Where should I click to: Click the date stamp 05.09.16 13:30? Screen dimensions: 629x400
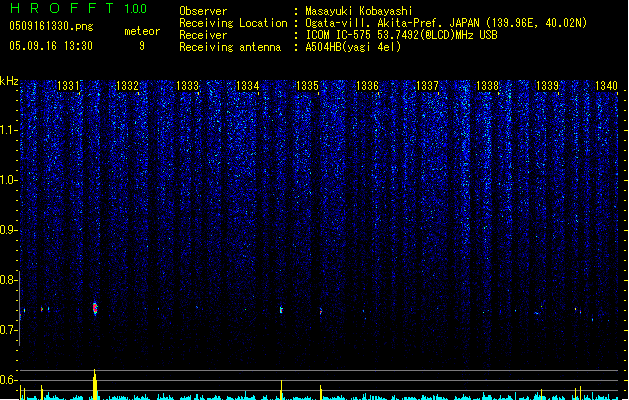coord(51,46)
